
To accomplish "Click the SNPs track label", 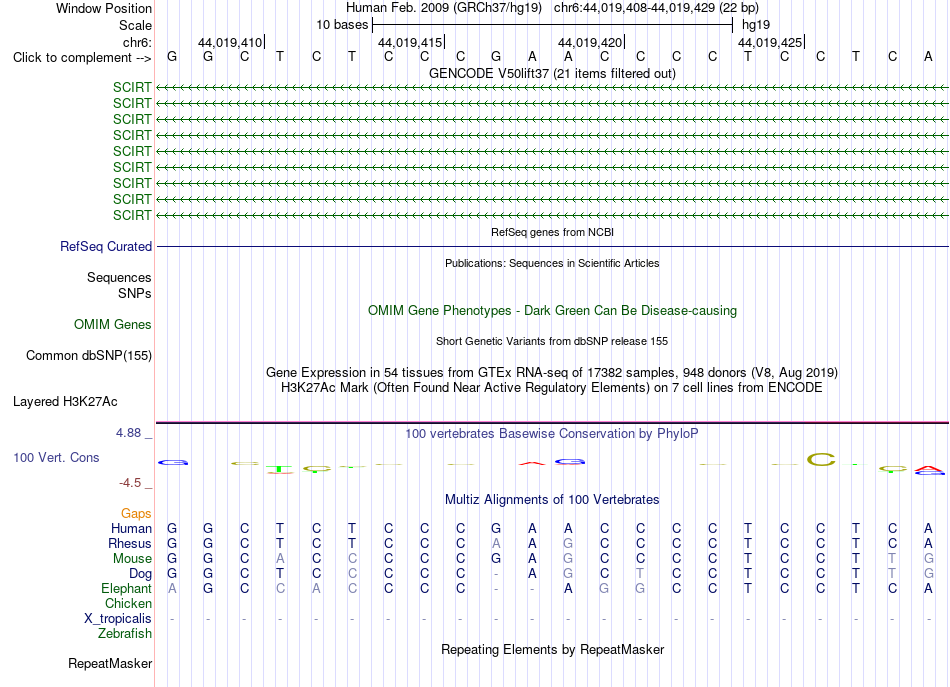I will tap(135, 293).
